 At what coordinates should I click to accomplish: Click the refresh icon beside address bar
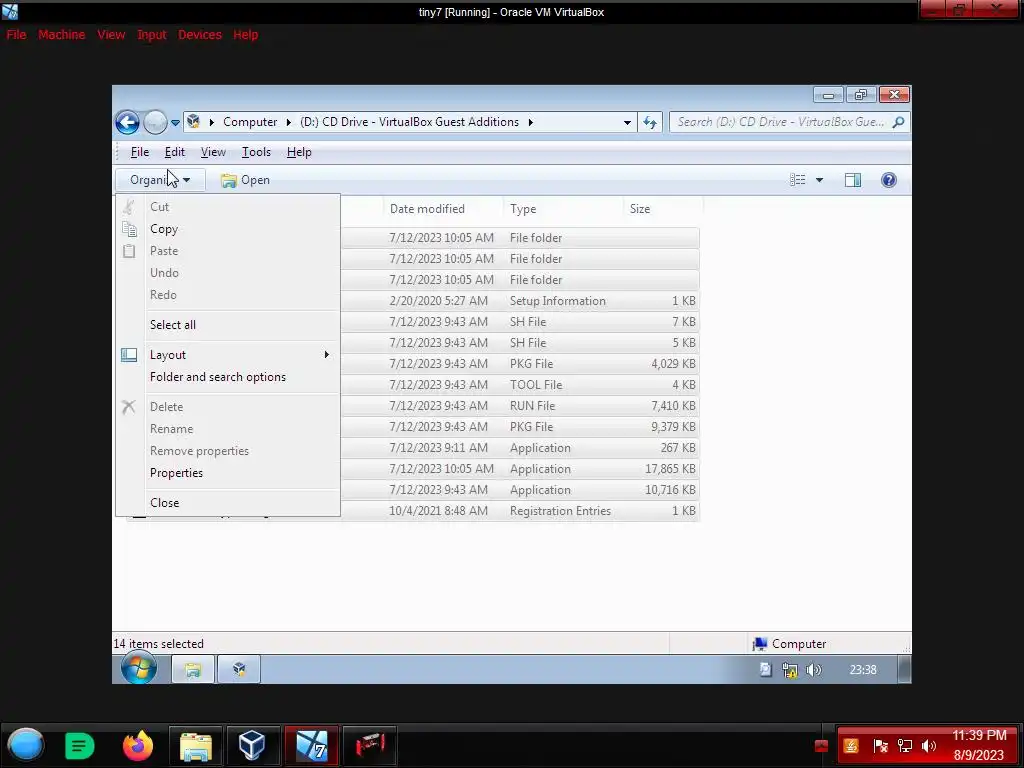pyautogui.click(x=650, y=122)
